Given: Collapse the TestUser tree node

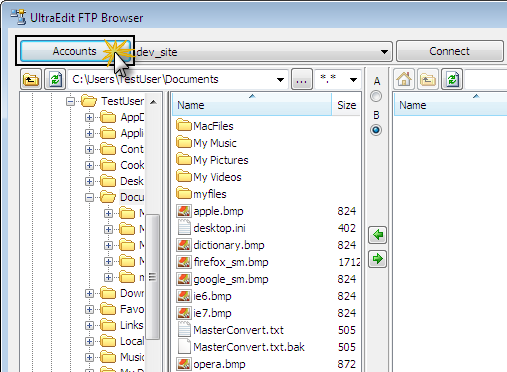Looking at the screenshot, I should pyautogui.click(x=70, y=101).
